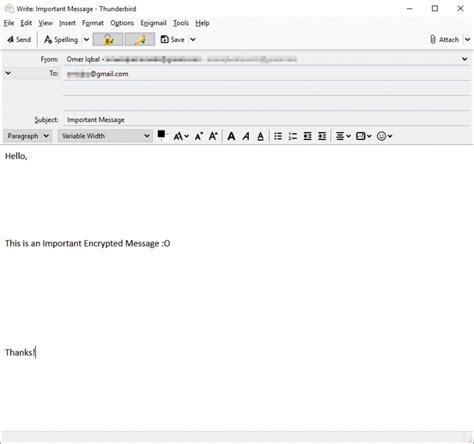This screenshot has height=444, width=474.
Task: Run the Spelling check
Action: click(x=61, y=40)
